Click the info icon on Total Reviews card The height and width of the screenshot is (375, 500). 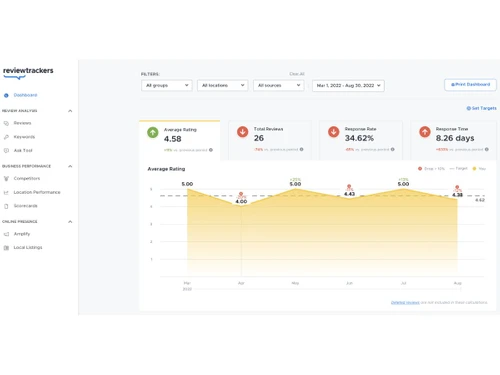301,149
